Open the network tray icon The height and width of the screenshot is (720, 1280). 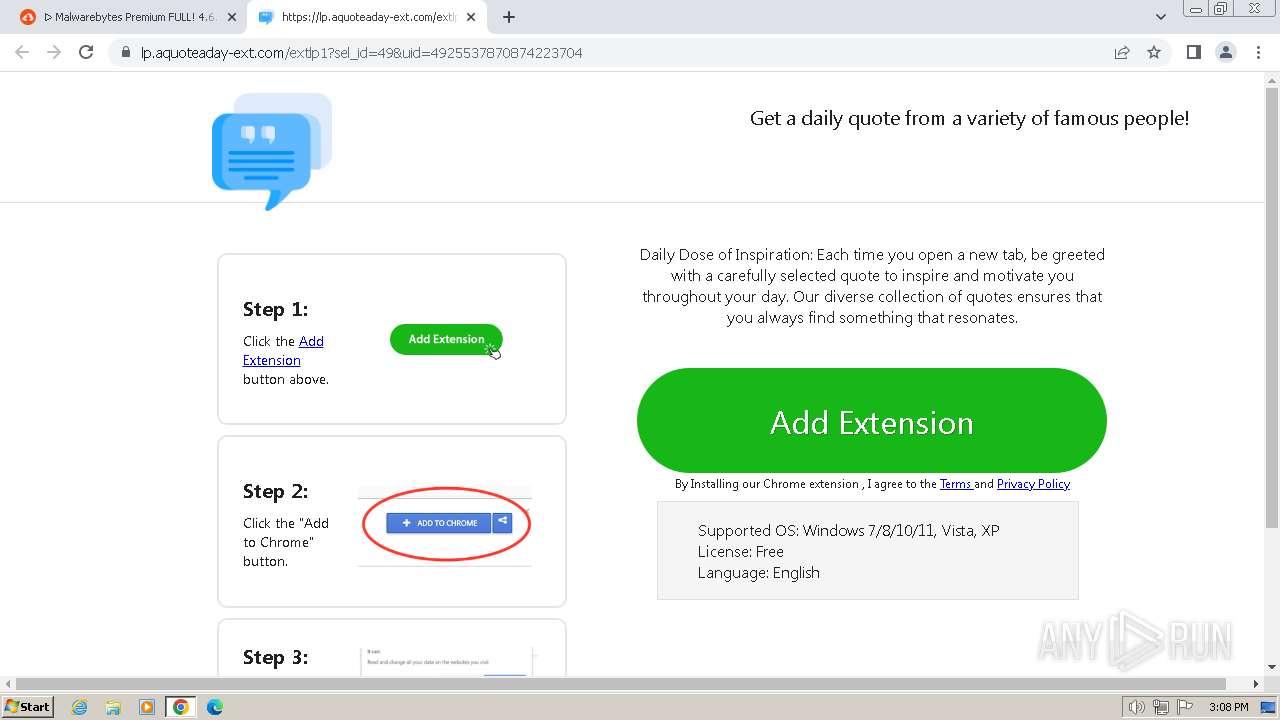pyautogui.click(x=1161, y=707)
